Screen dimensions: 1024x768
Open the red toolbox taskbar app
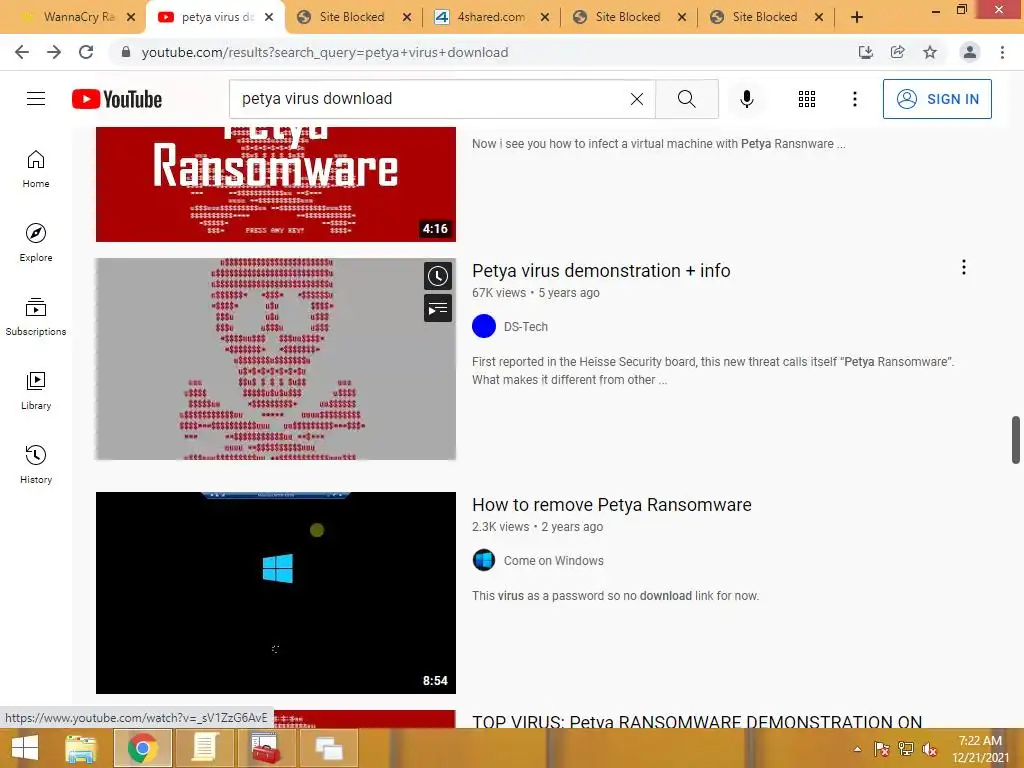point(266,748)
